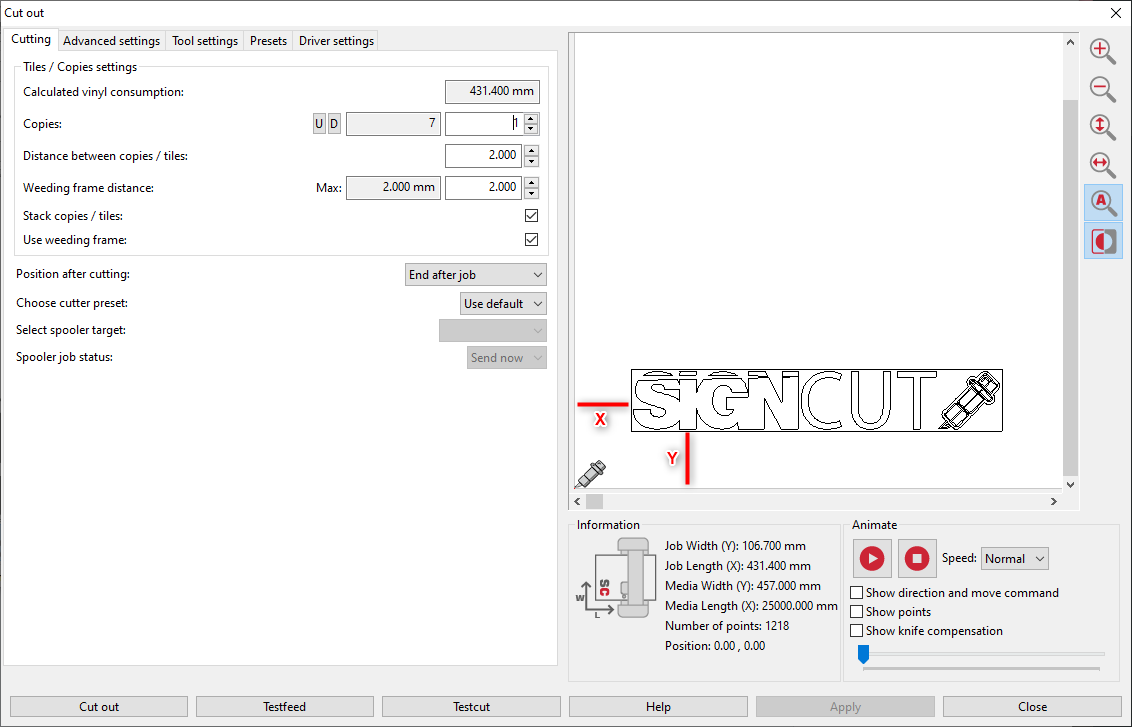This screenshot has width=1132, height=727.
Task: Click the D button beside Copies
Action: (334, 124)
